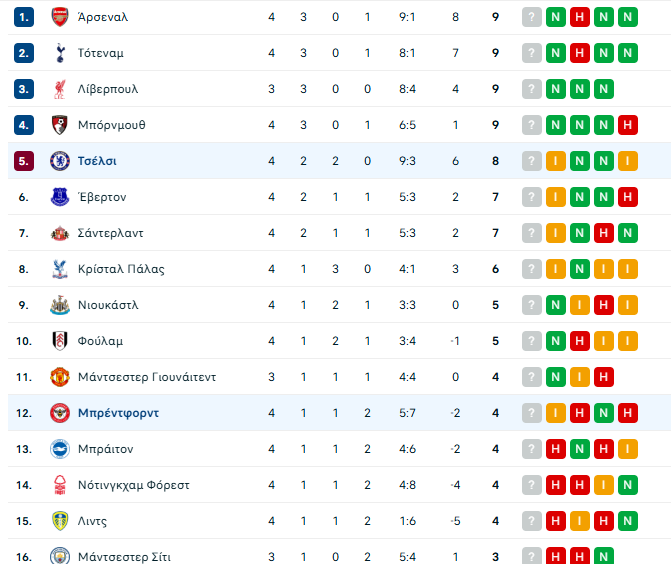Open the Μπρέντφορντ team link
Image resolution: width=671 pixels, height=564 pixels.
pyautogui.click(x=119, y=413)
